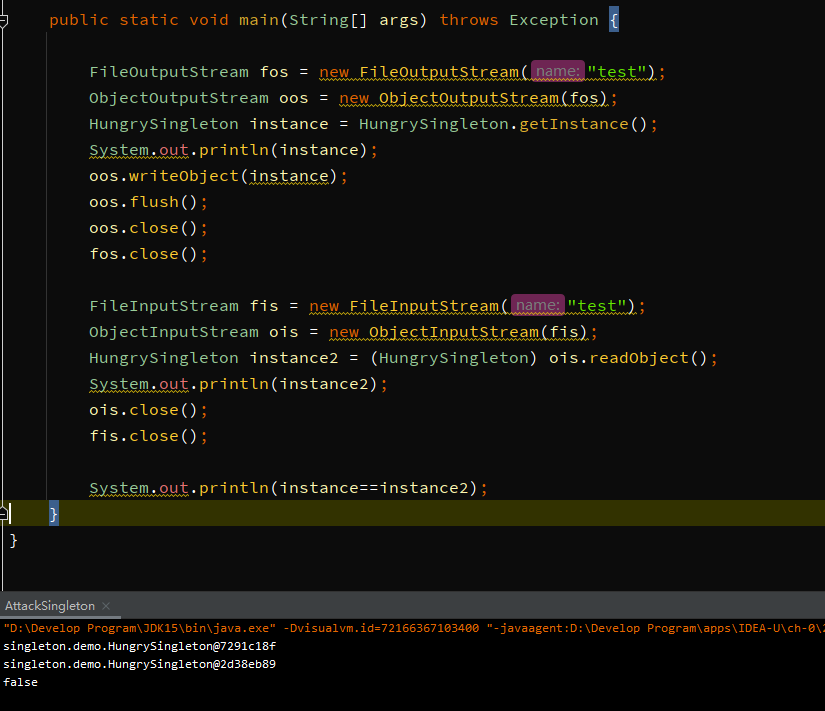Click 'readObject' method call
The width and height of the screenshot is (825, 711).
(x=639, y=358)
